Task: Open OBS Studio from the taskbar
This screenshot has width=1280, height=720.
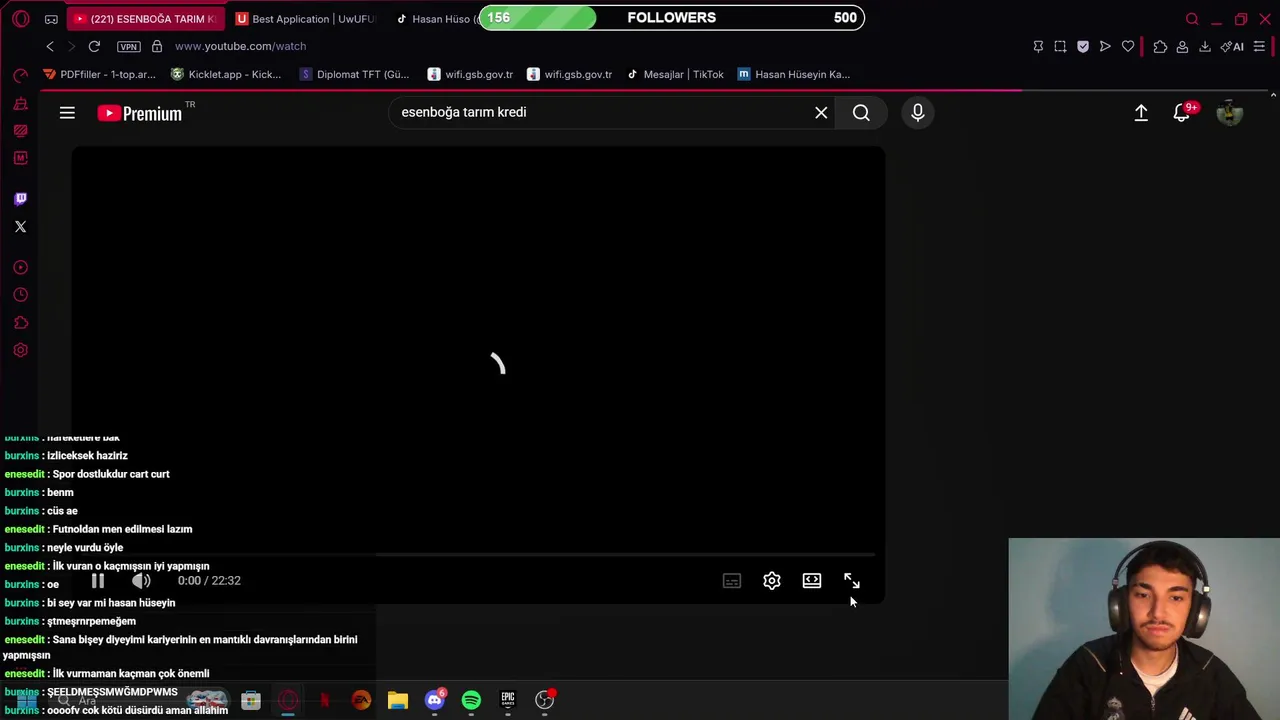Action: pyautogui.click(x=545, y=700)
